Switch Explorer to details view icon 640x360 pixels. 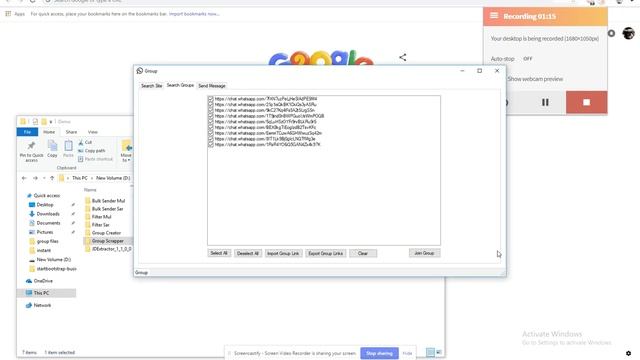(430, 352)
